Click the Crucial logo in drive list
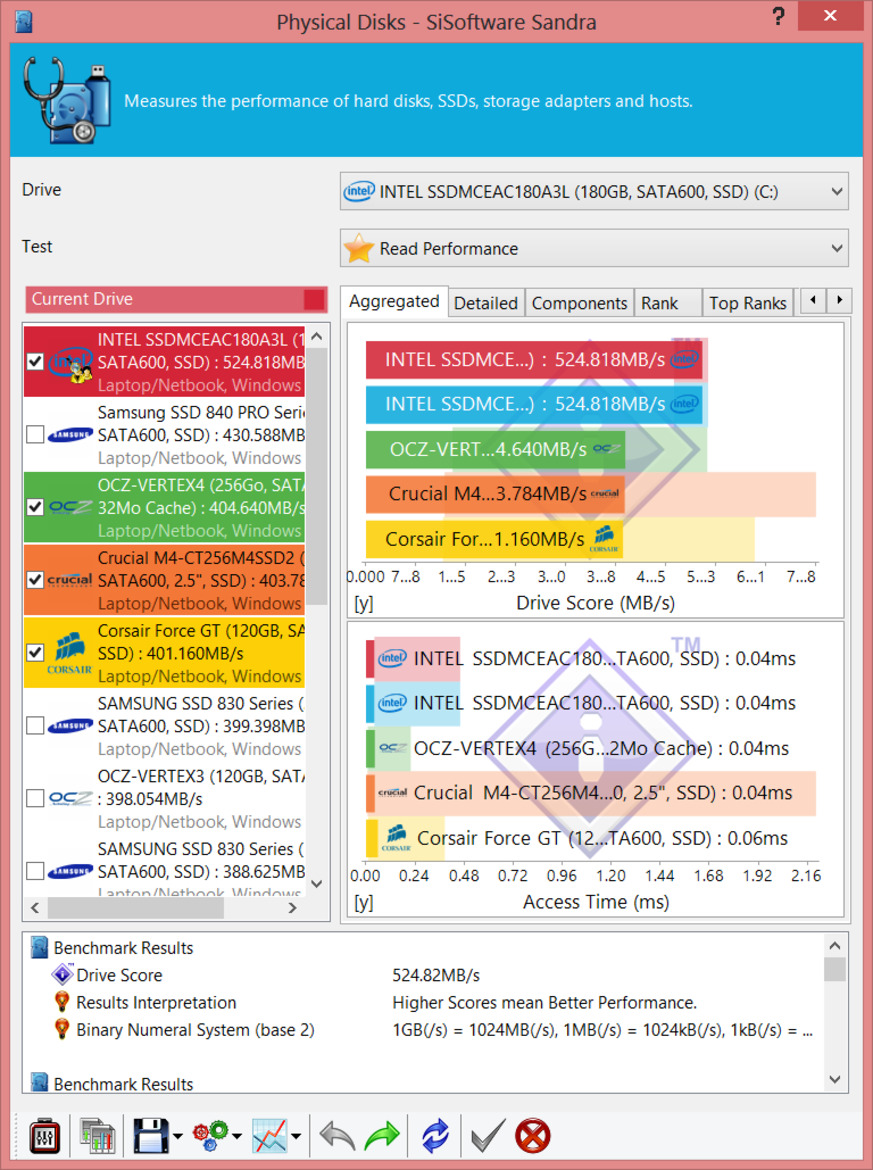Image resolution: width=873 pixels, height=1170 pixels. pos(70,580)
